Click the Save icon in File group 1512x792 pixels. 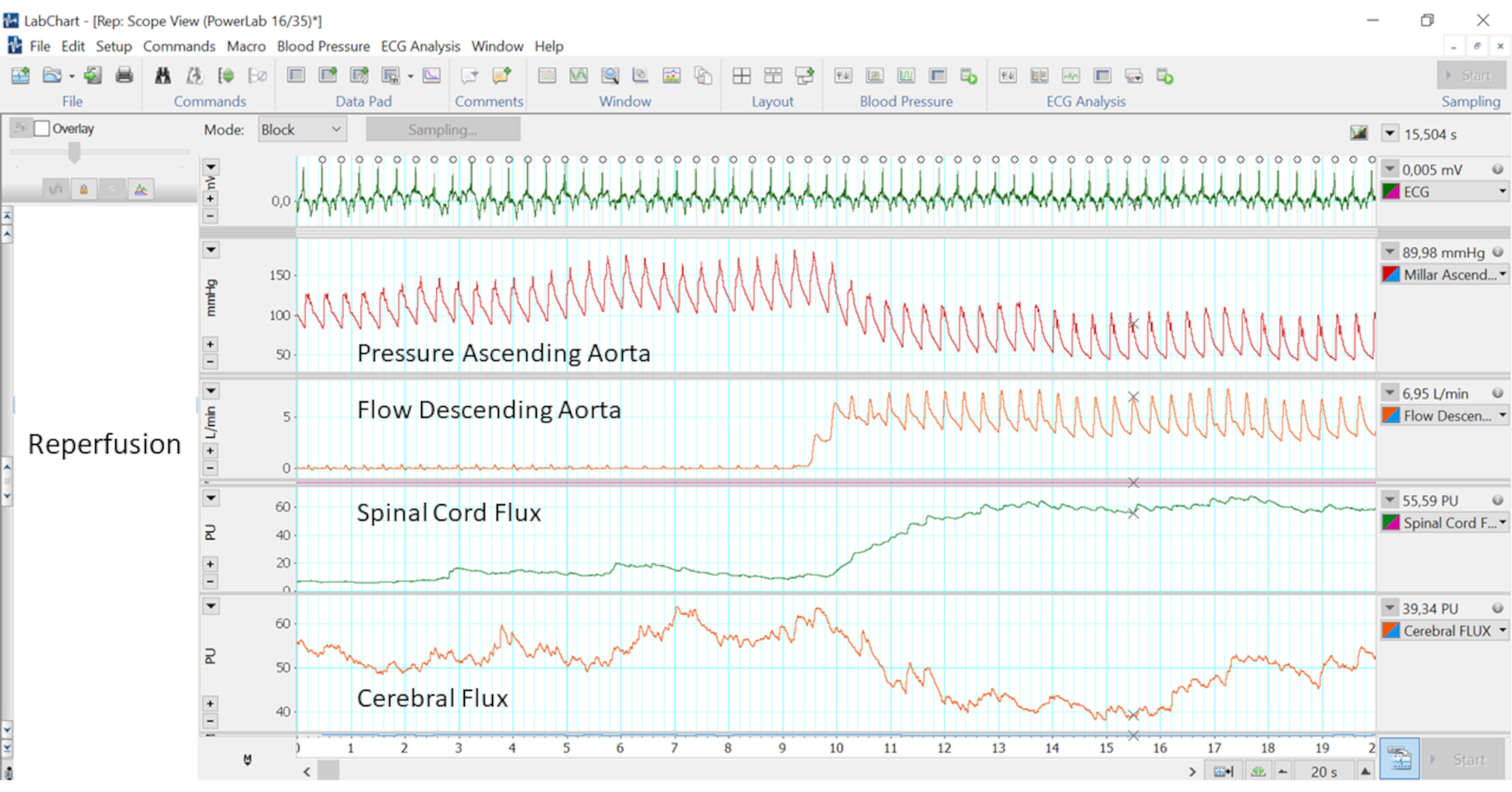pyautogui.click(x=93, y=76)
